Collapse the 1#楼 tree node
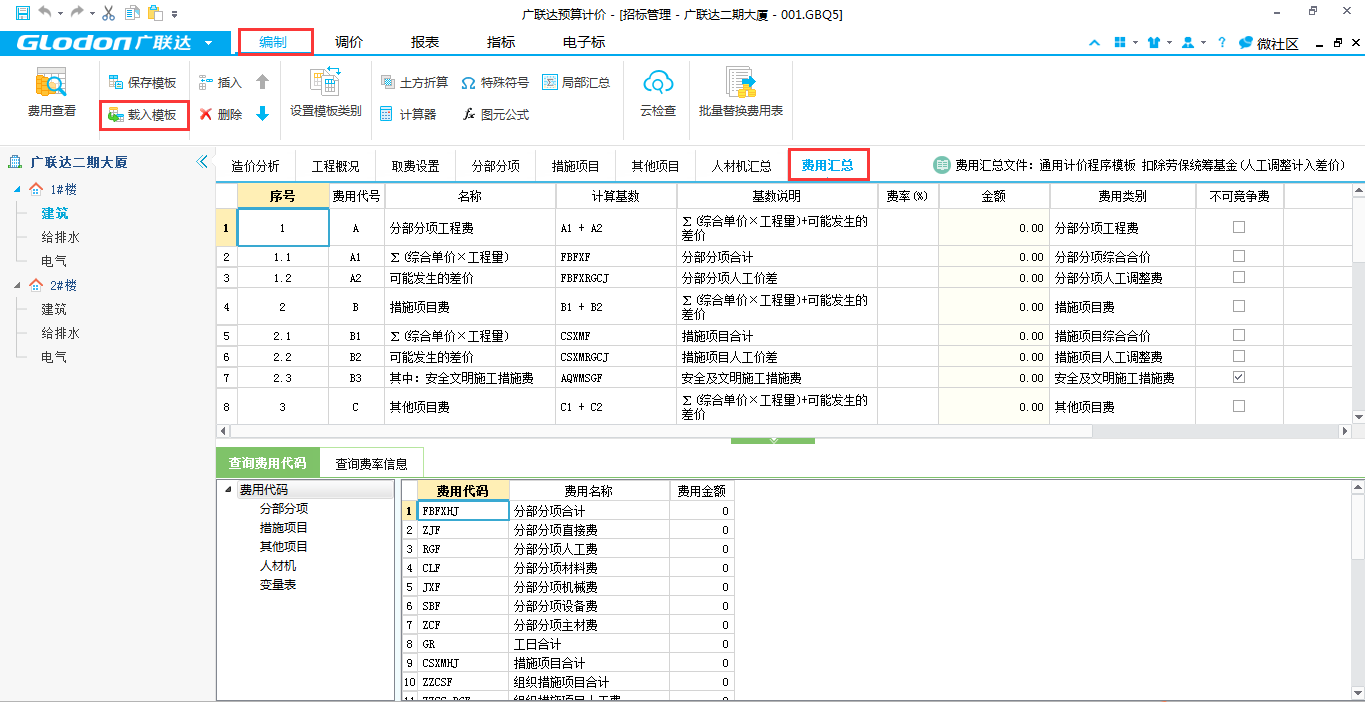The width and height of the screenshot is (1365, 702). click(17, 189)
